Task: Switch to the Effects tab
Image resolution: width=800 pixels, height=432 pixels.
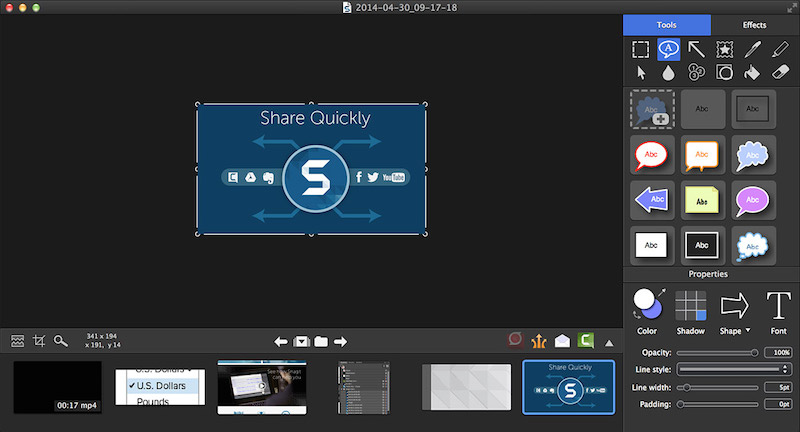Action: click(x=755, y=24)
